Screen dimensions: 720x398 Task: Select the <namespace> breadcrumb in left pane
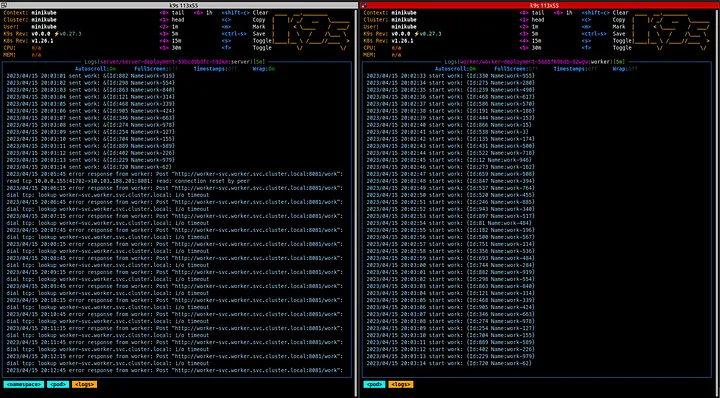click(x=24, y=384)
